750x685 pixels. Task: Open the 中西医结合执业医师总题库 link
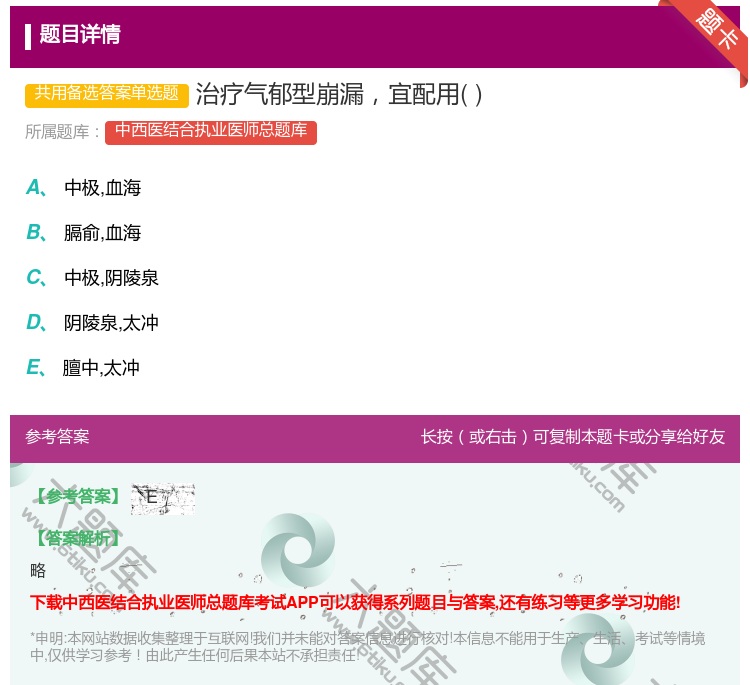click(211, 132)
